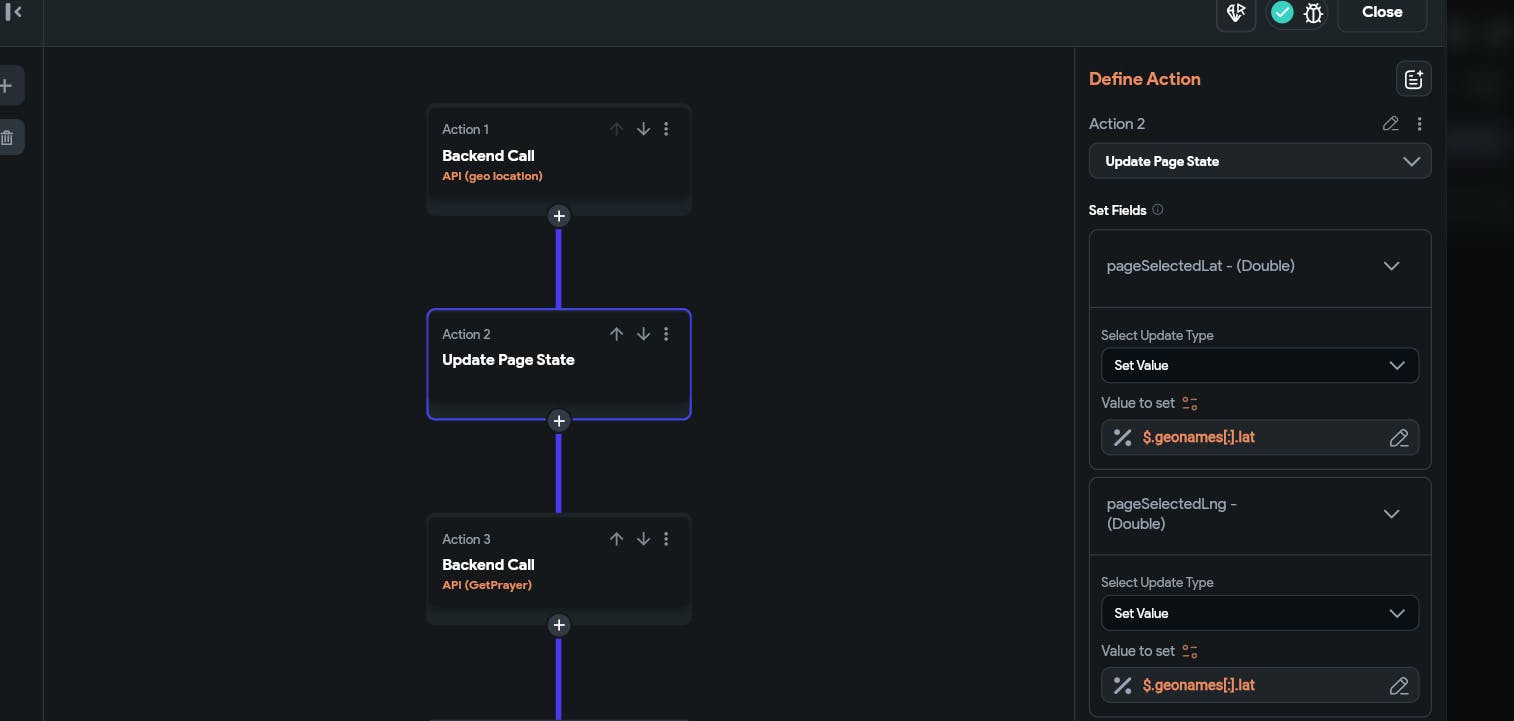
Task: Move Action 1 down with the arrow
Action: (643, 129)
